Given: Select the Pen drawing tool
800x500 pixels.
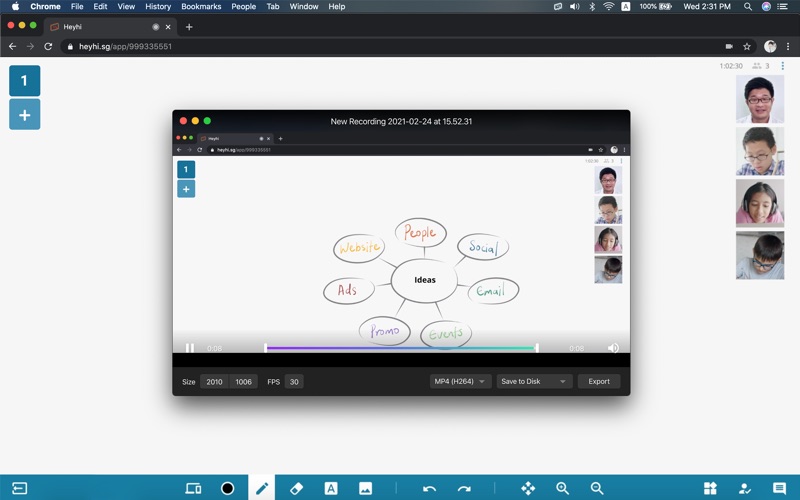Looking at the screenshot, I should coord(262,488).
